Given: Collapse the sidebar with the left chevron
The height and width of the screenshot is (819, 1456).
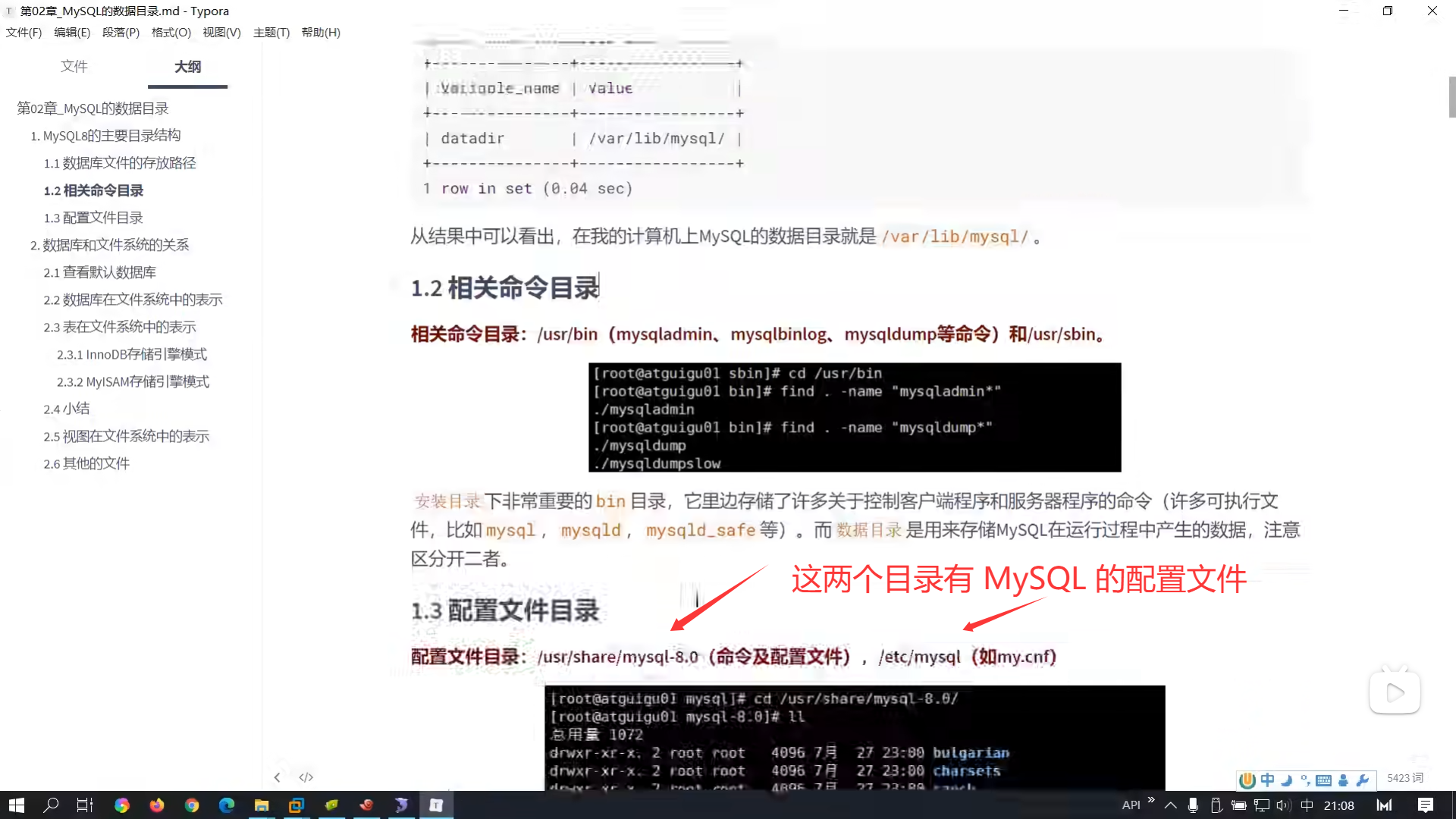Looking at the screenshot, I should pyautogui.click(x=278, y=777).
